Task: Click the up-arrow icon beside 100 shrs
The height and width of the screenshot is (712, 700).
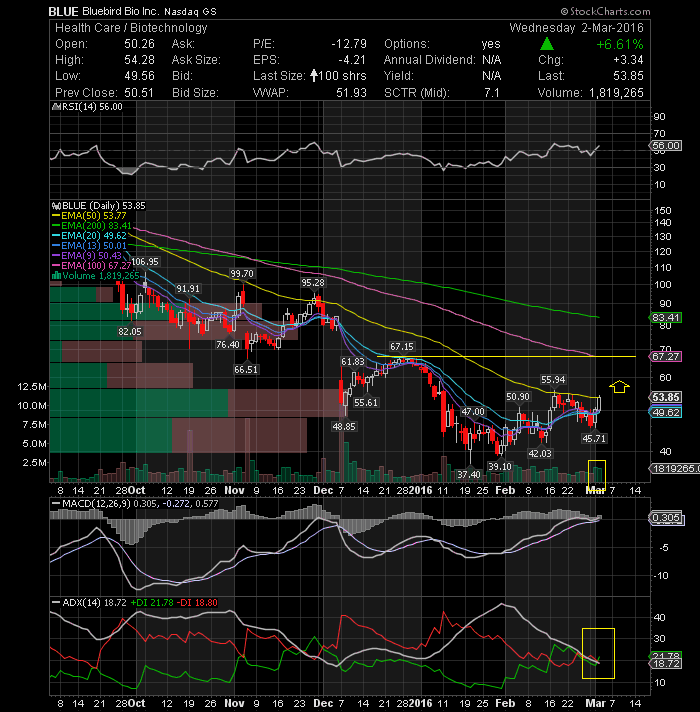Action: tap(314, 75)
